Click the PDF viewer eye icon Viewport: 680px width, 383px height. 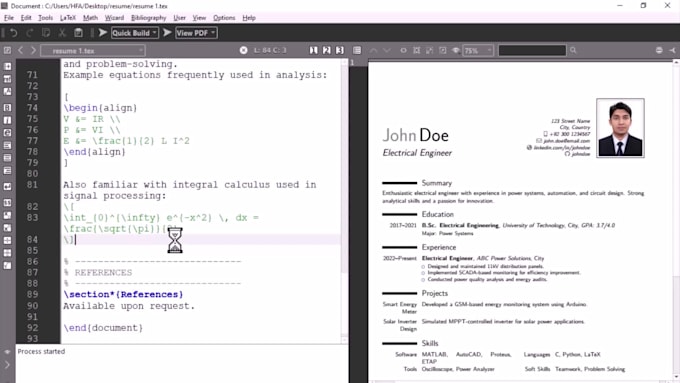click(455, 50)
